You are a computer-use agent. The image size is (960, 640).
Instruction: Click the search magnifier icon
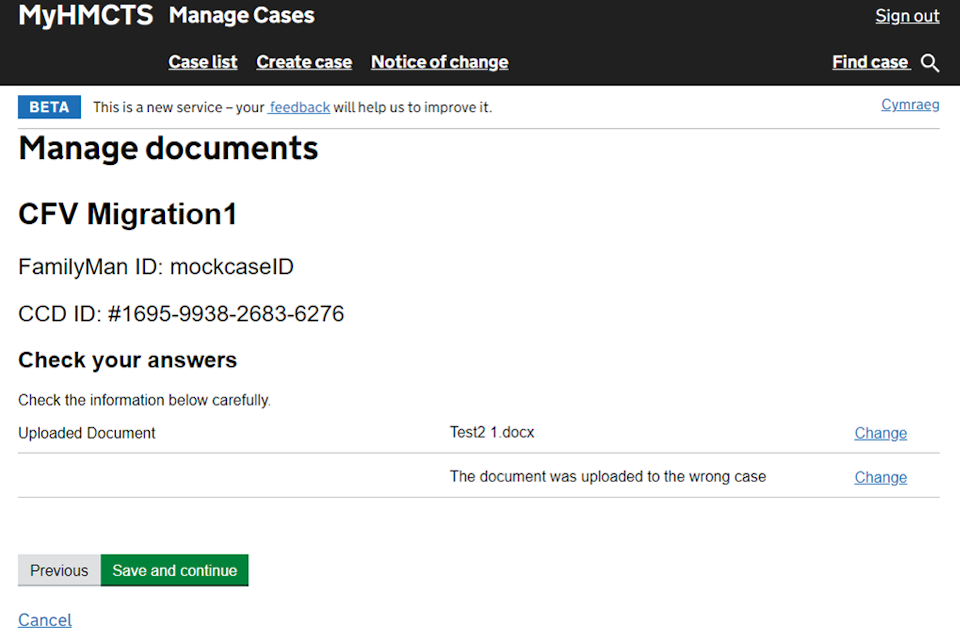[x=930, y=63]
